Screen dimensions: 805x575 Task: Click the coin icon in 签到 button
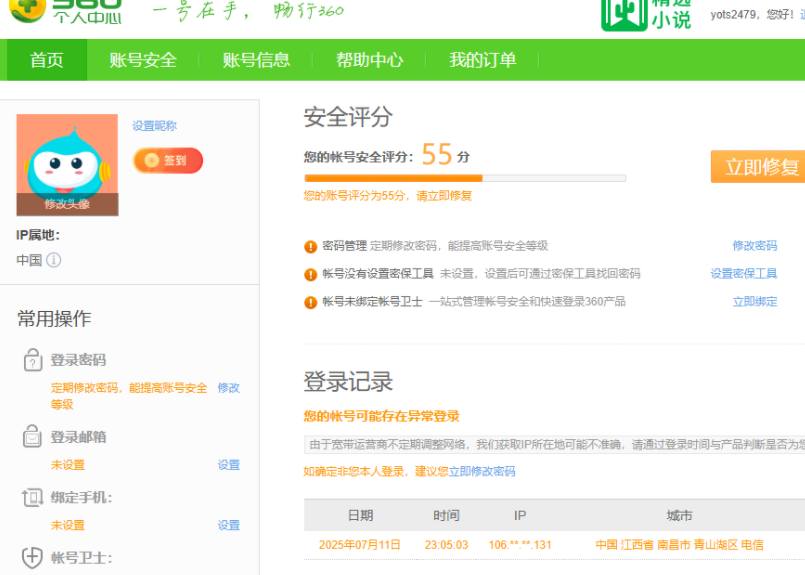pyautogui.click(x=151, y=160)
